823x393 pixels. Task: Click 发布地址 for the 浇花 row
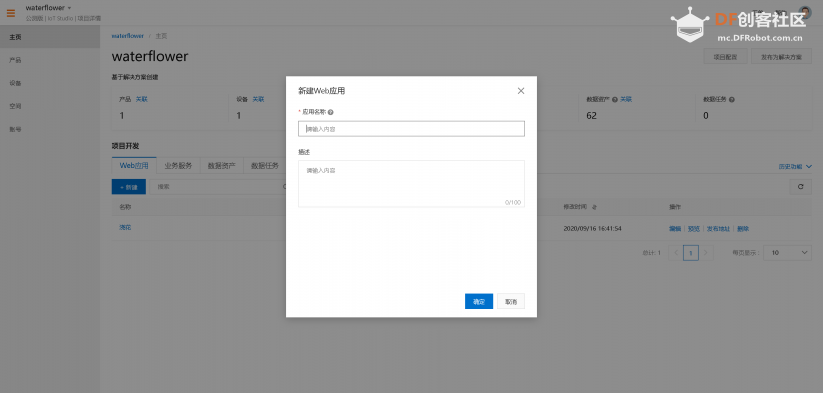click(719, 229)
